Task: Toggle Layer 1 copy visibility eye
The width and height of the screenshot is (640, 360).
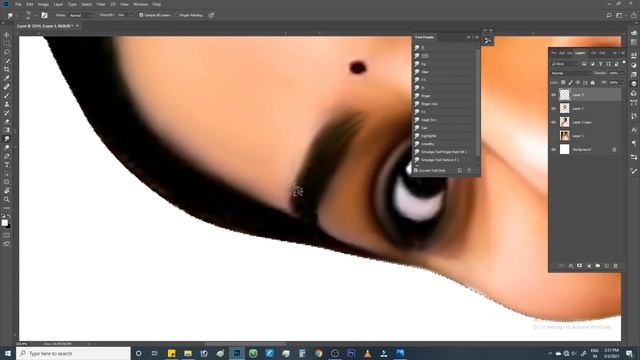Action: tap(553, 122)
